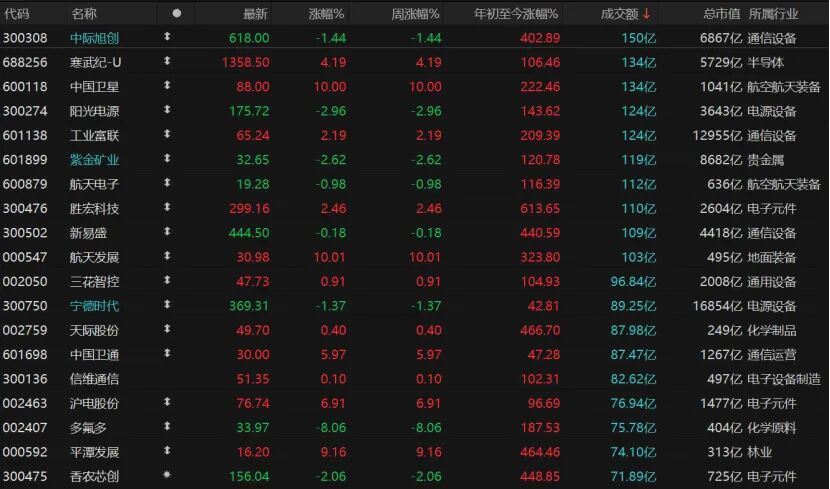Toggle sort direction arrow on 成交额 header
Screen dimensions: 830x489
pos(646,13)
